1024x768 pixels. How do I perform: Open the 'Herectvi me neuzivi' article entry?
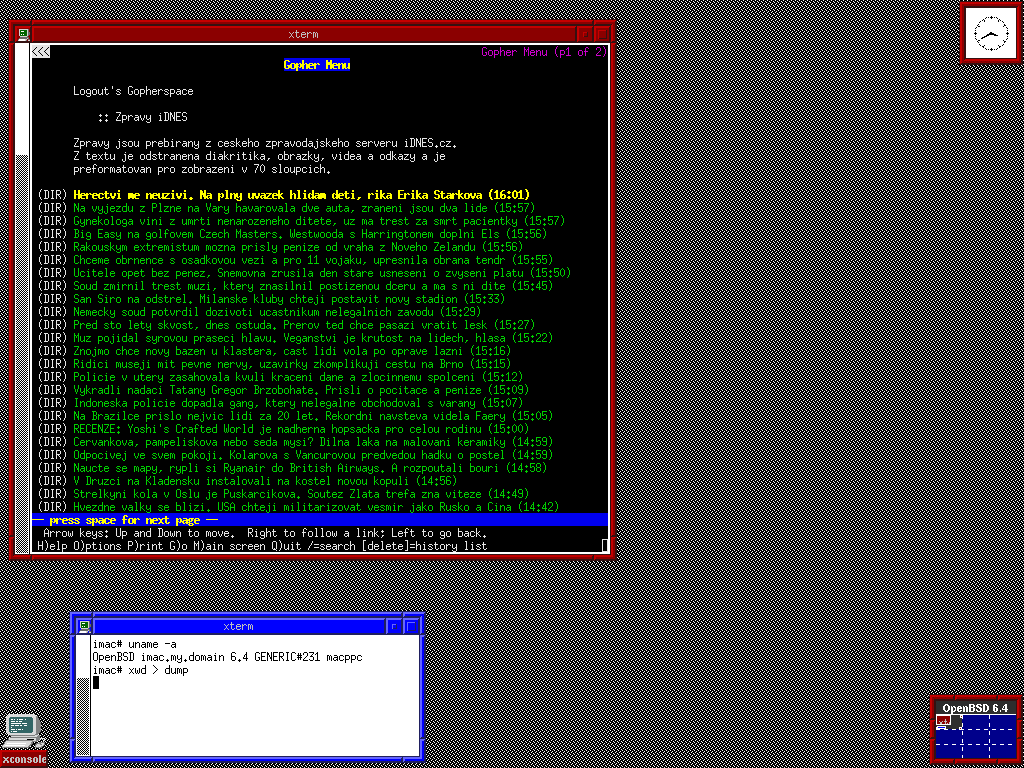click(300, 194)
